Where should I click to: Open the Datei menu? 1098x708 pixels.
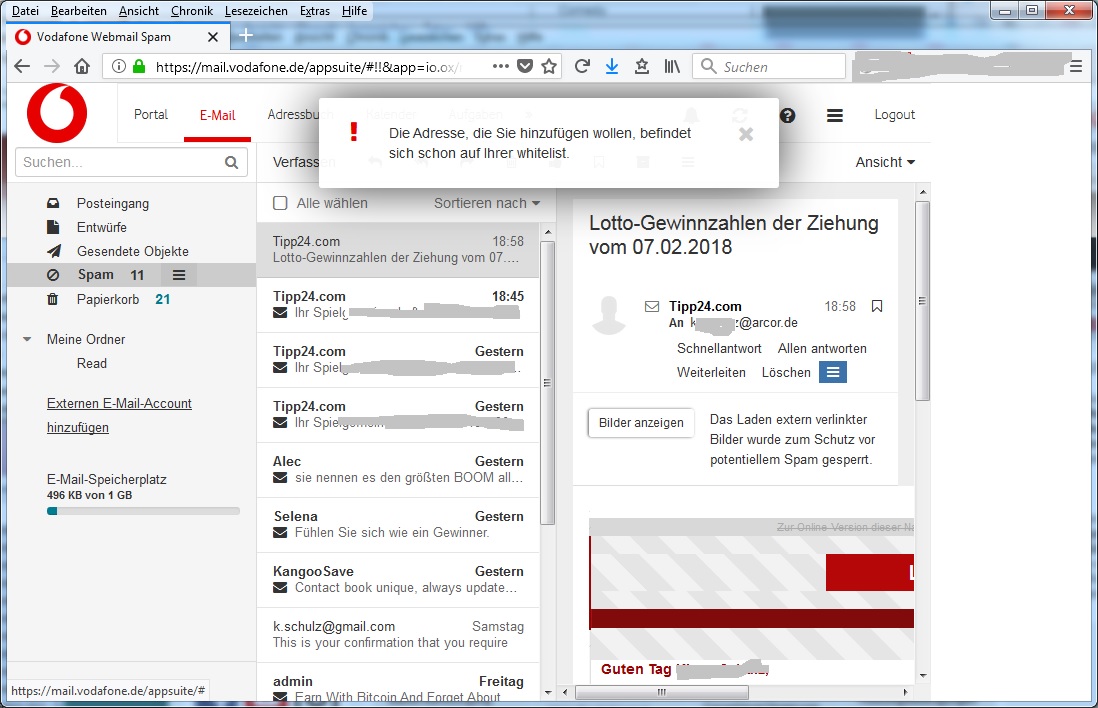[25, 11]
